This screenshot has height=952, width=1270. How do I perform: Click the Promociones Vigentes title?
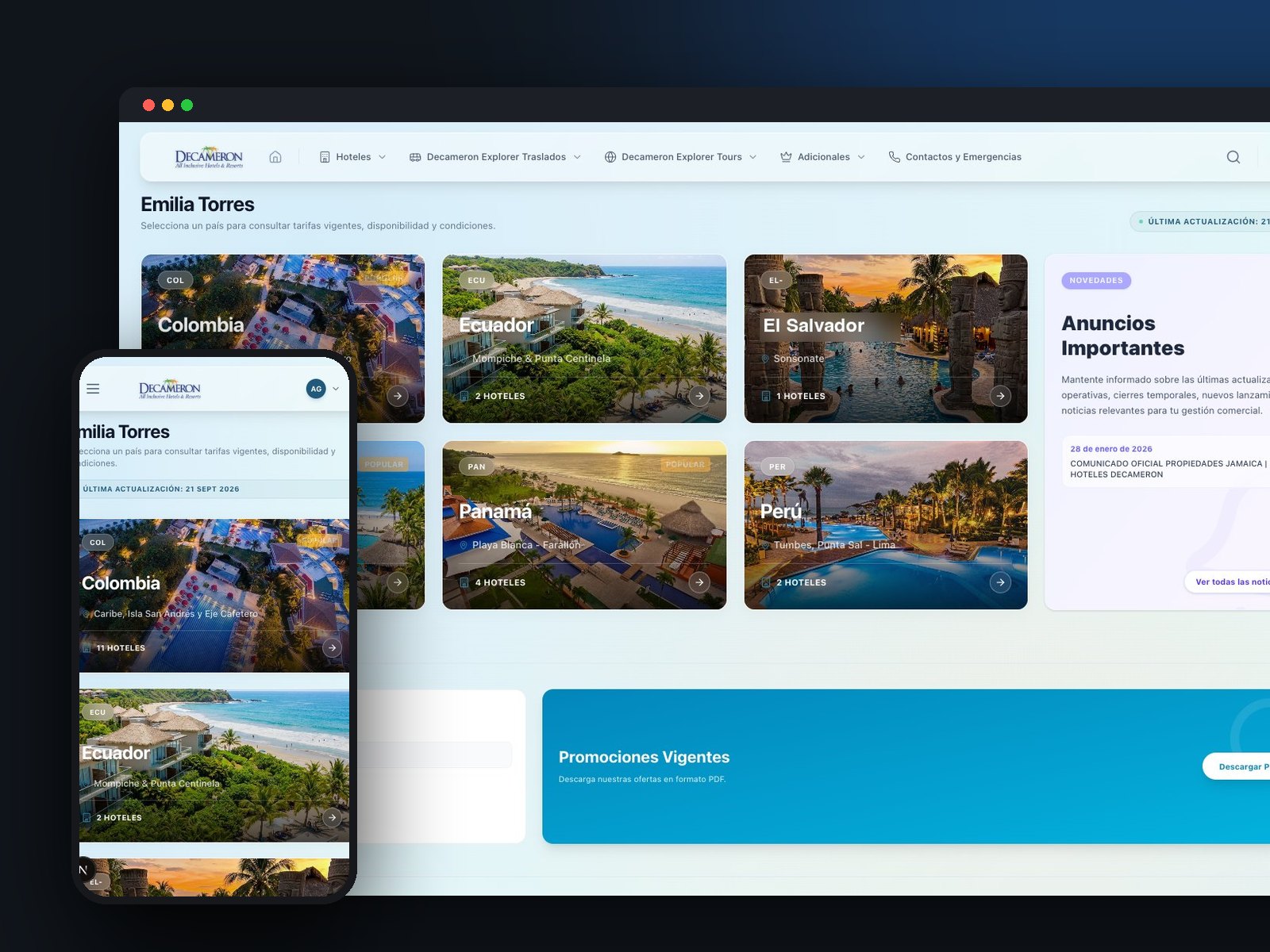tap(644, 757)
